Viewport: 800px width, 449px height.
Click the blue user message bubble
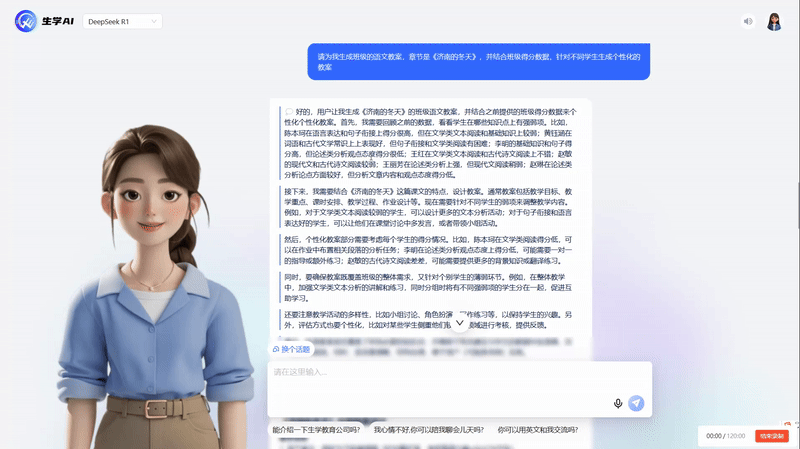click(478, 61)
